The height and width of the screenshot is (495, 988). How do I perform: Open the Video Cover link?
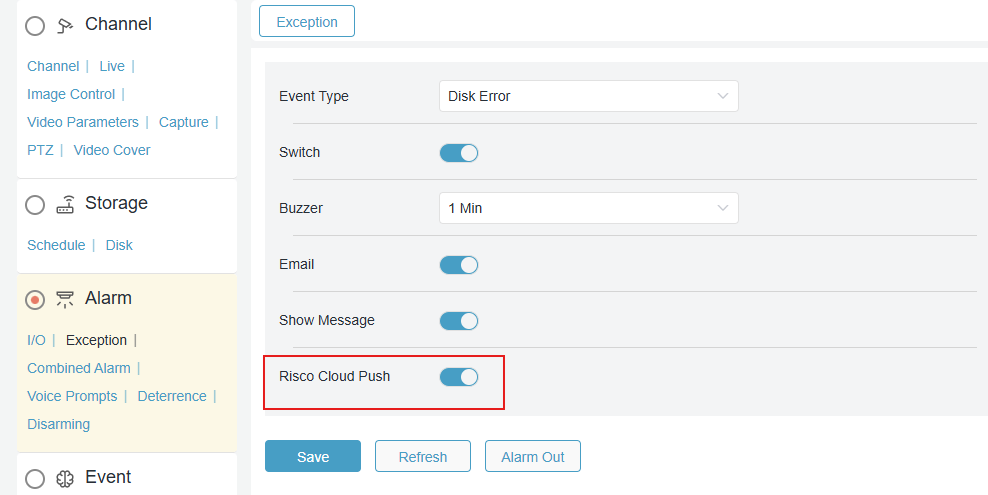pyautogui.click(x=112, y=150)
